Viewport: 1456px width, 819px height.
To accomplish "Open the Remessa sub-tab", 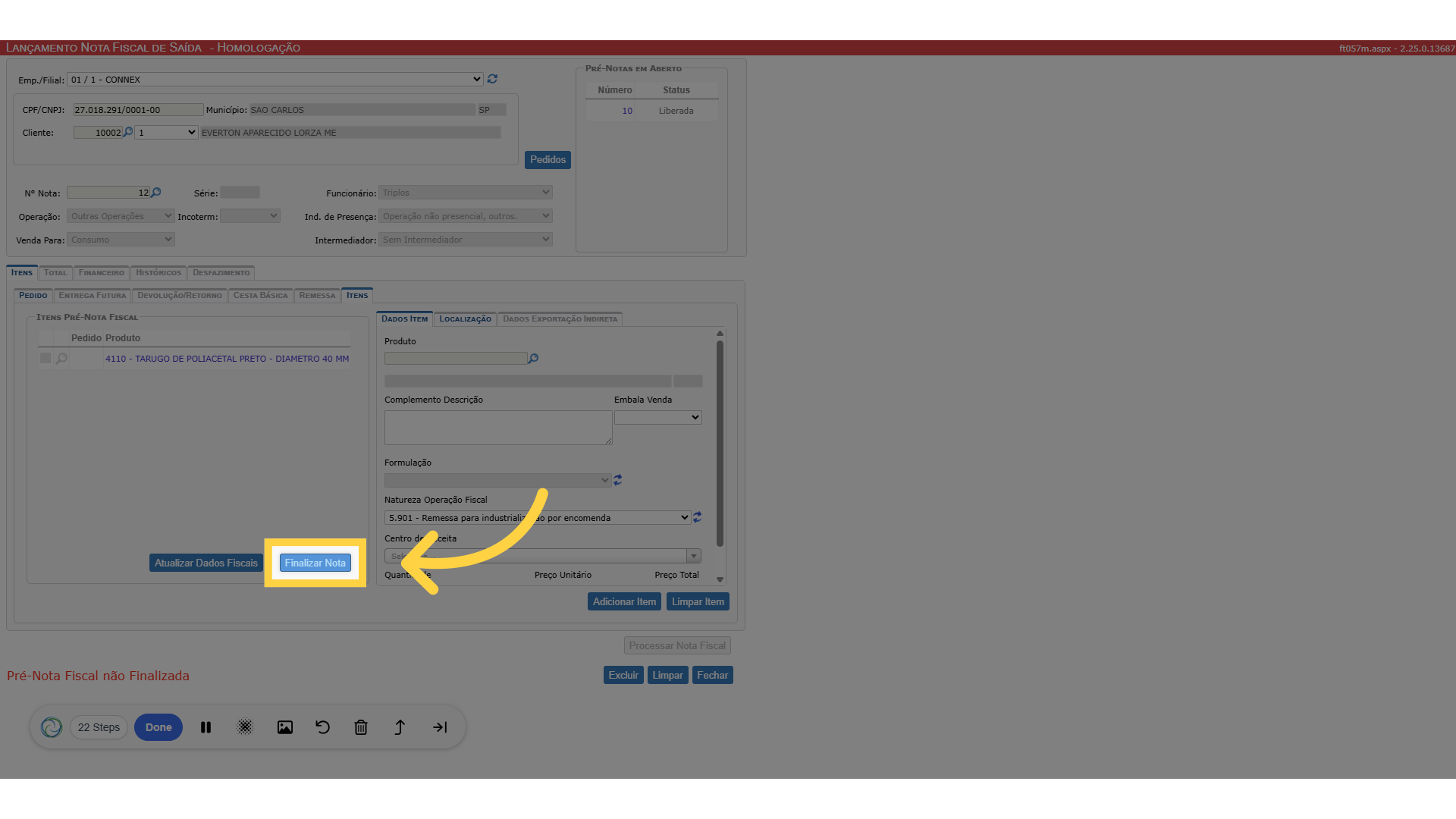I will point(317,296).
